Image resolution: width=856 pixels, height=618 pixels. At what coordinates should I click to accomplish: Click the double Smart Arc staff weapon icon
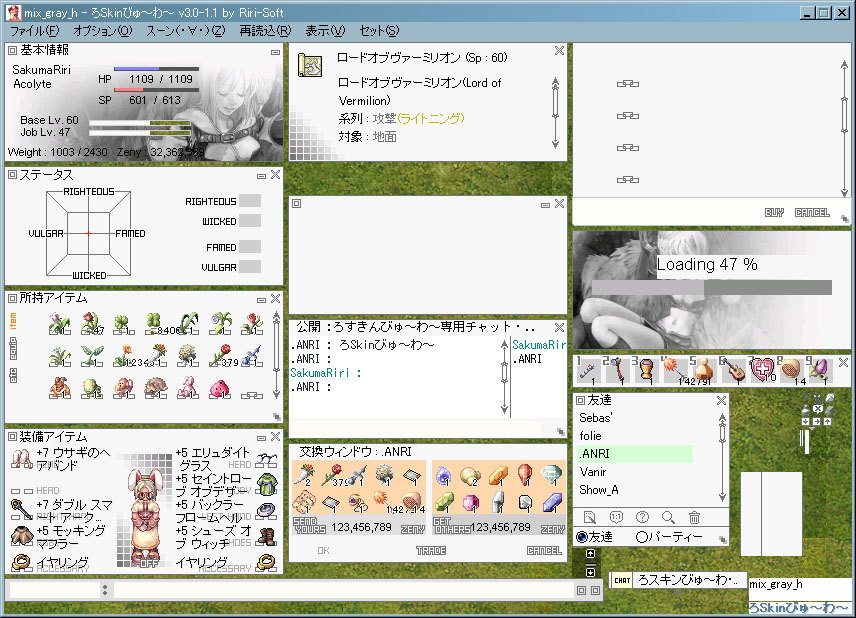(x=21, y=509)
